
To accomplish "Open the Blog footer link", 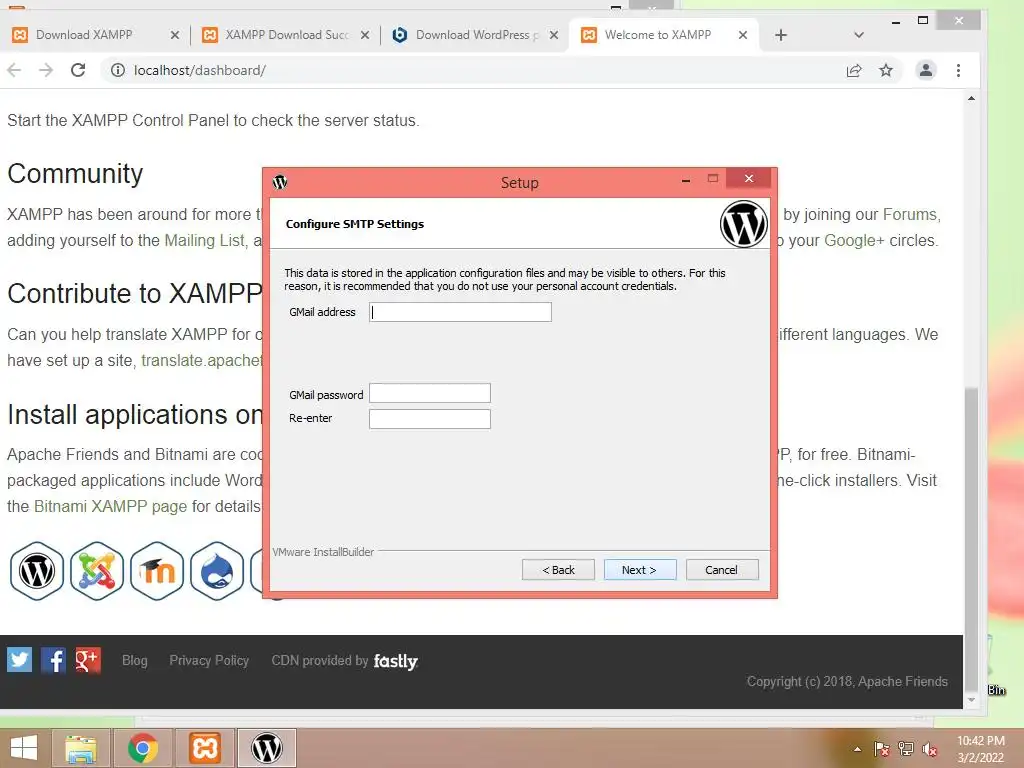I will tap(135, 660).
